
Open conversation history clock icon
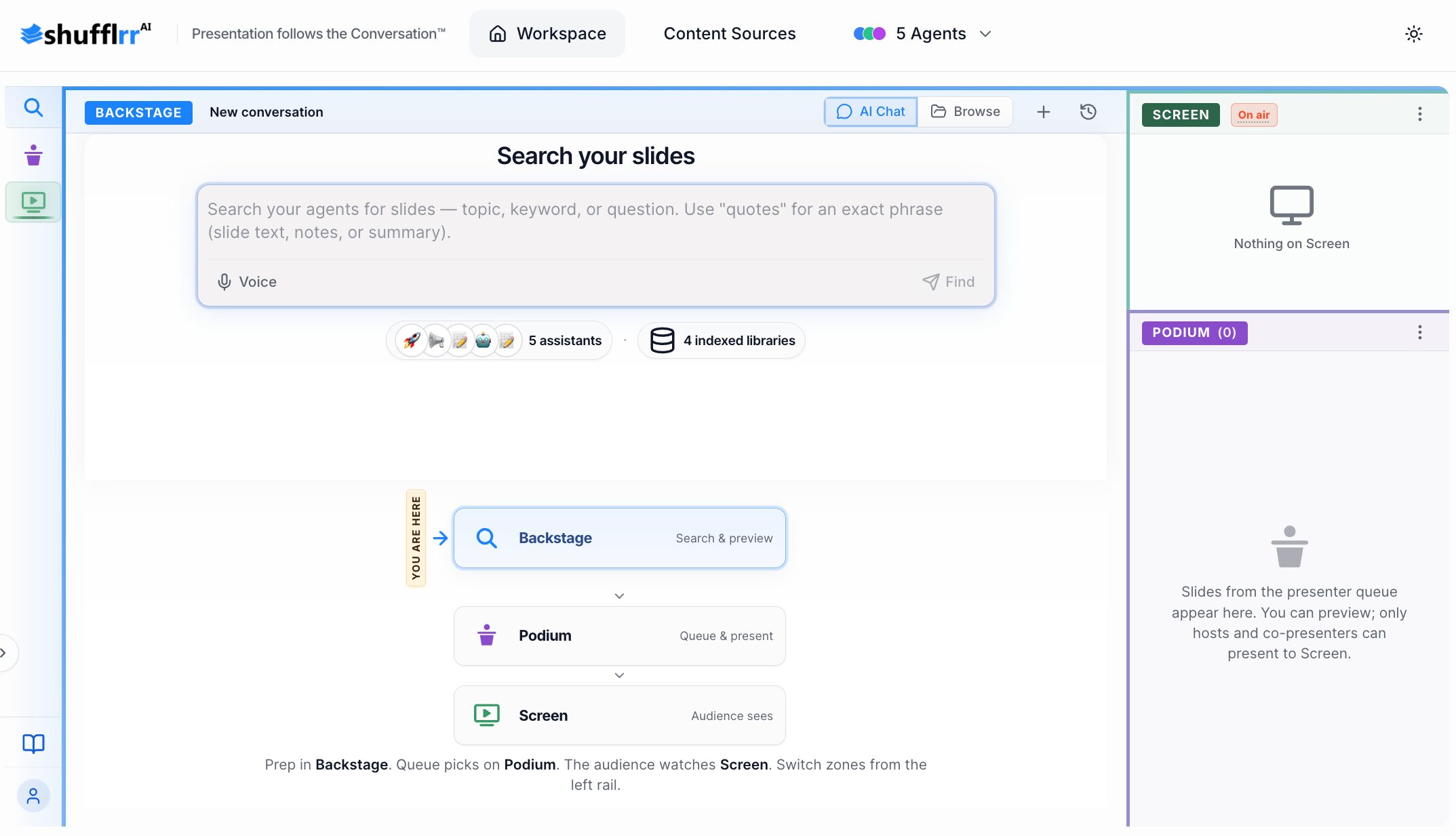1088,112
